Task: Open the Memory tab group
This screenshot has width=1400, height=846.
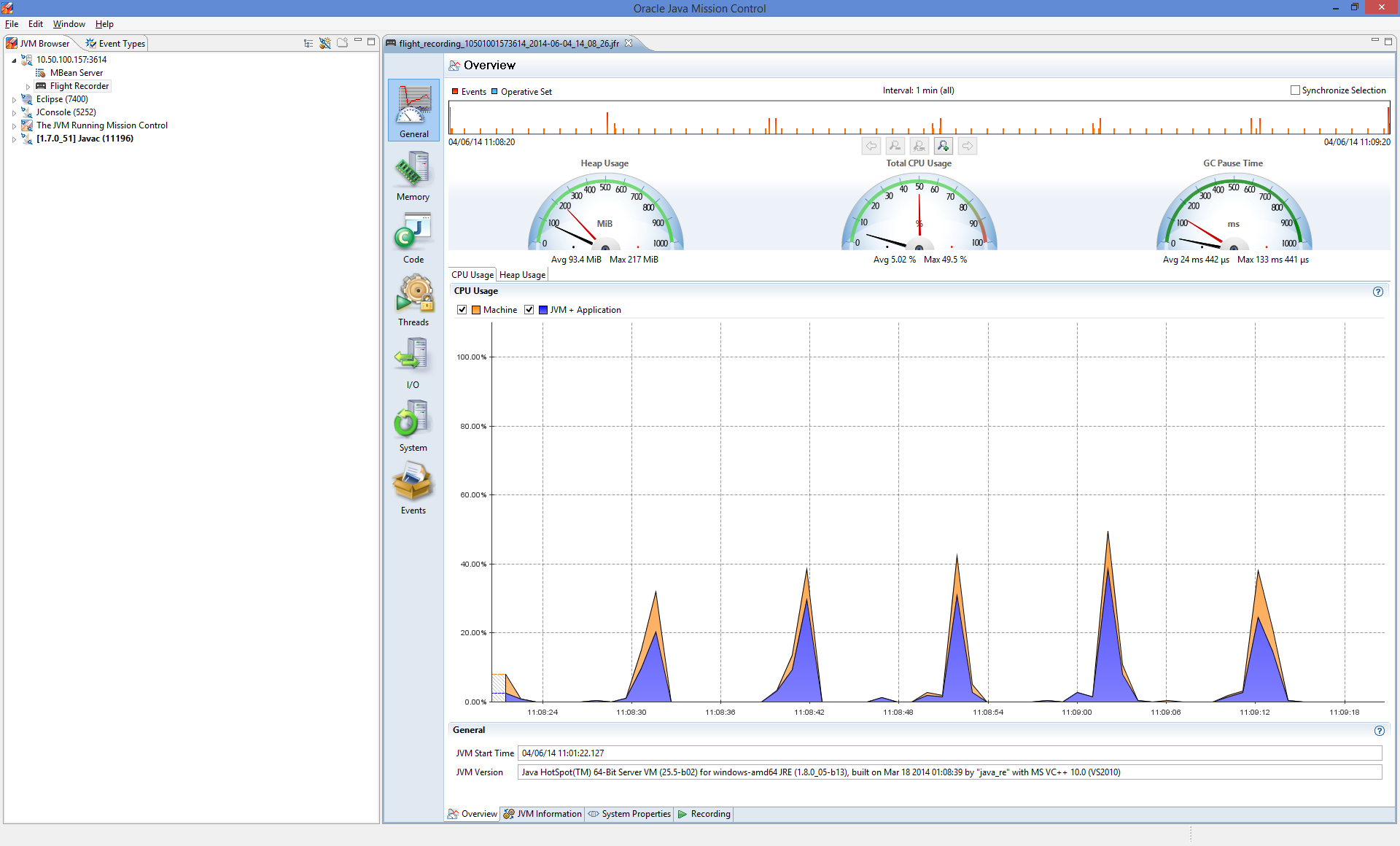Action: point(413,176)
